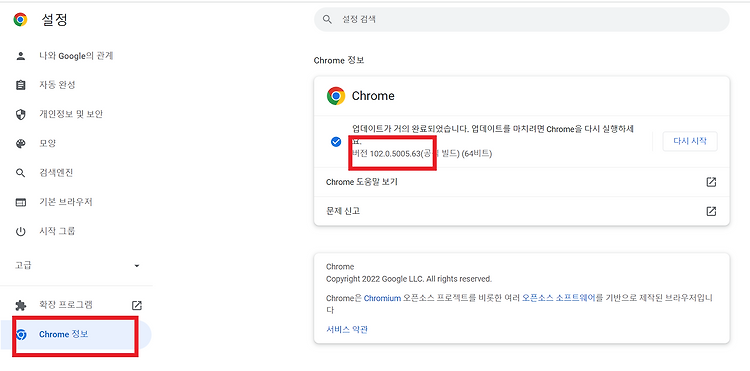Click the 다시 시작 relaunch button
Screen dimensions: 750x371
point(690,141)
